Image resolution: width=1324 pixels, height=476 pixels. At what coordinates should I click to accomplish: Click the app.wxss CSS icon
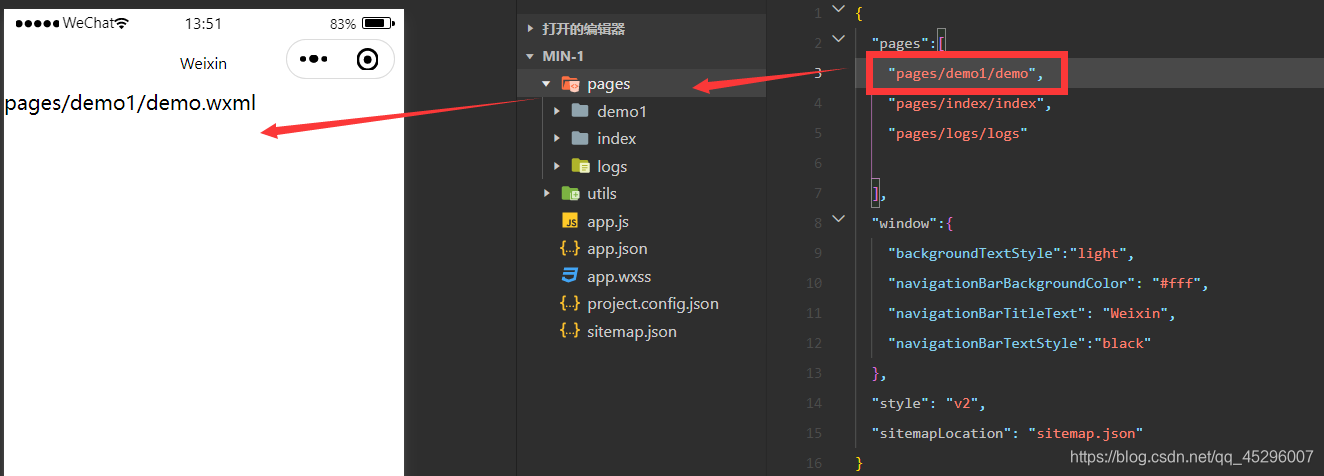point(570,276)
